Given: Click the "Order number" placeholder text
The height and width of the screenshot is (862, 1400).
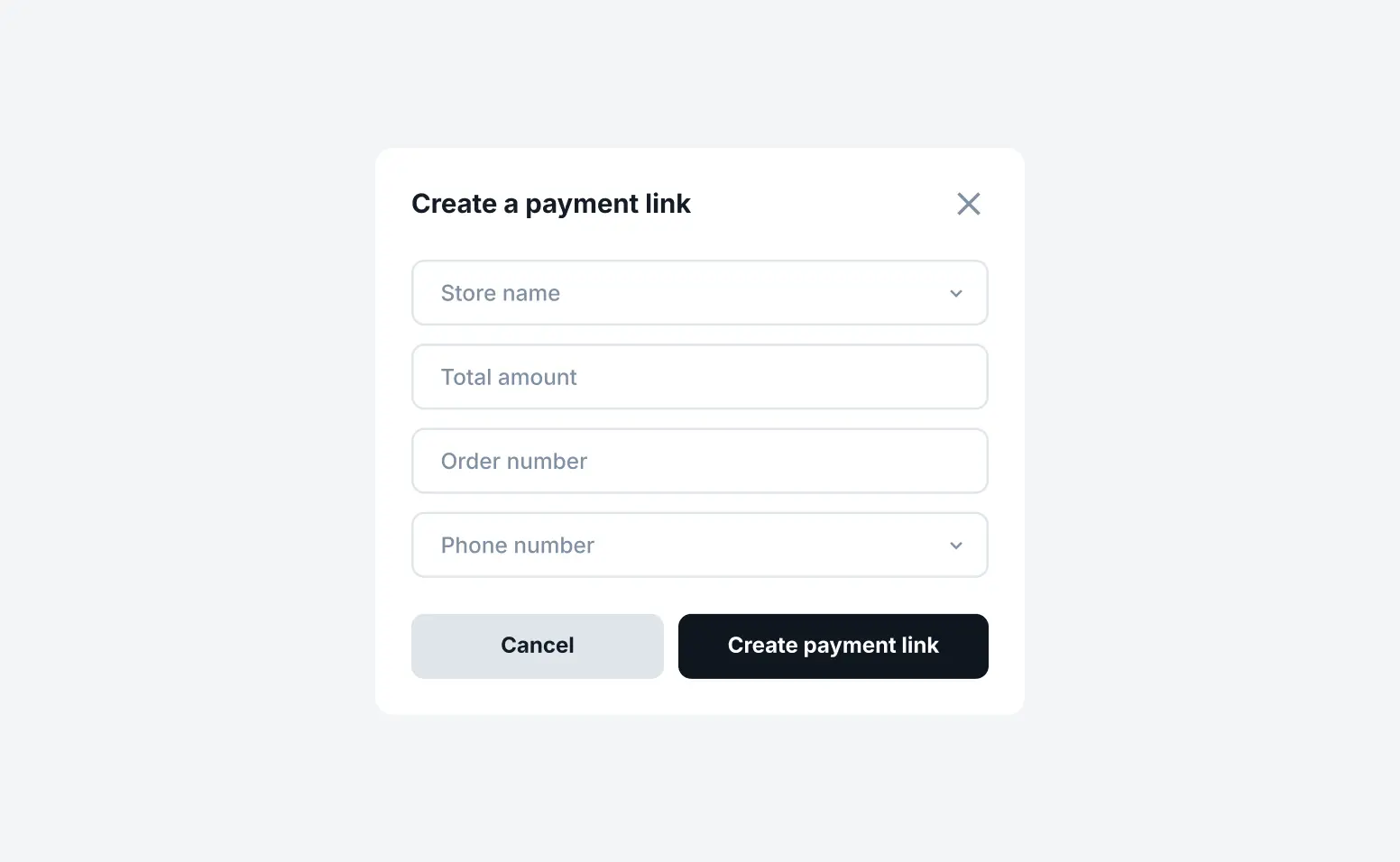Looking at the screenshot, I should click(513, 461).
